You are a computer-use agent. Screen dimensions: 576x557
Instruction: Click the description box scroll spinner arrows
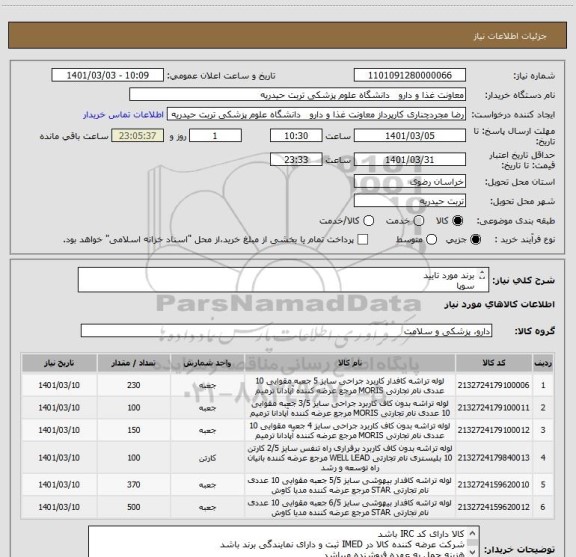point(482,275)
